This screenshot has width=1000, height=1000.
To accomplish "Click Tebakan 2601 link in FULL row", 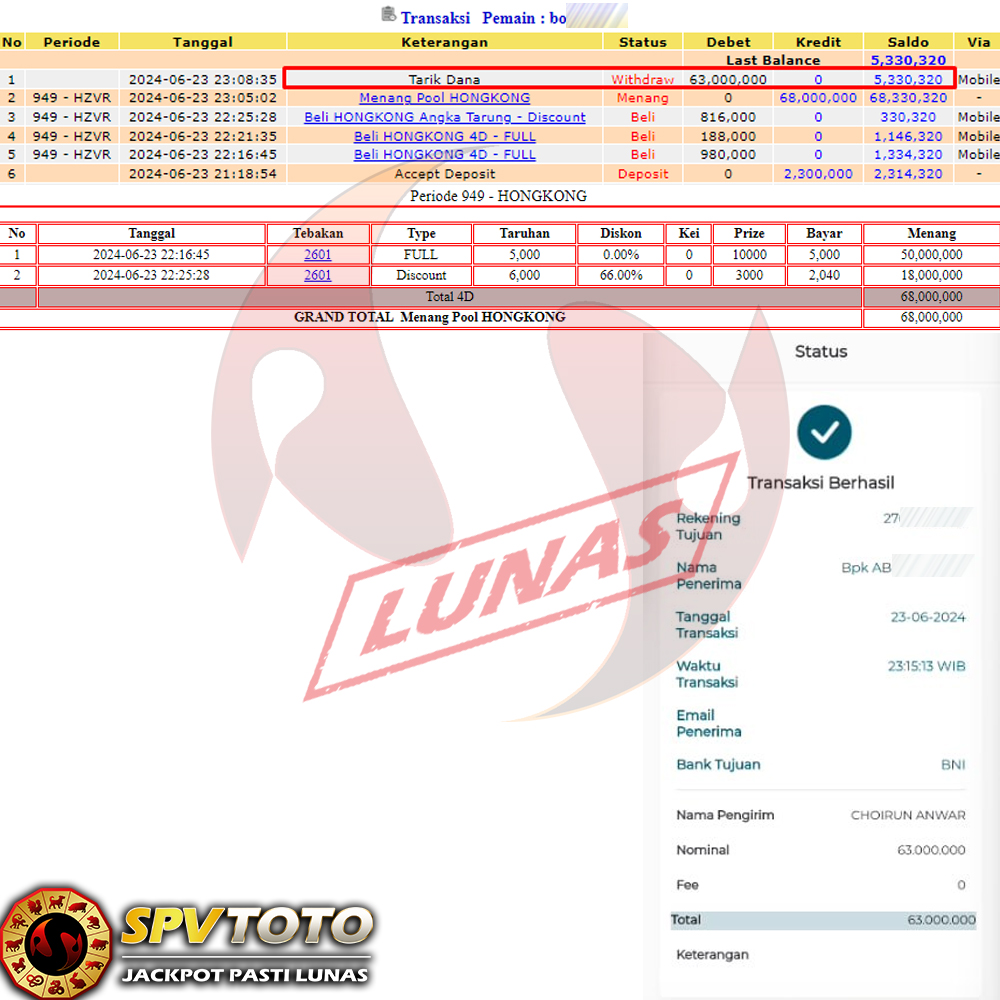I will click(317, 255).
